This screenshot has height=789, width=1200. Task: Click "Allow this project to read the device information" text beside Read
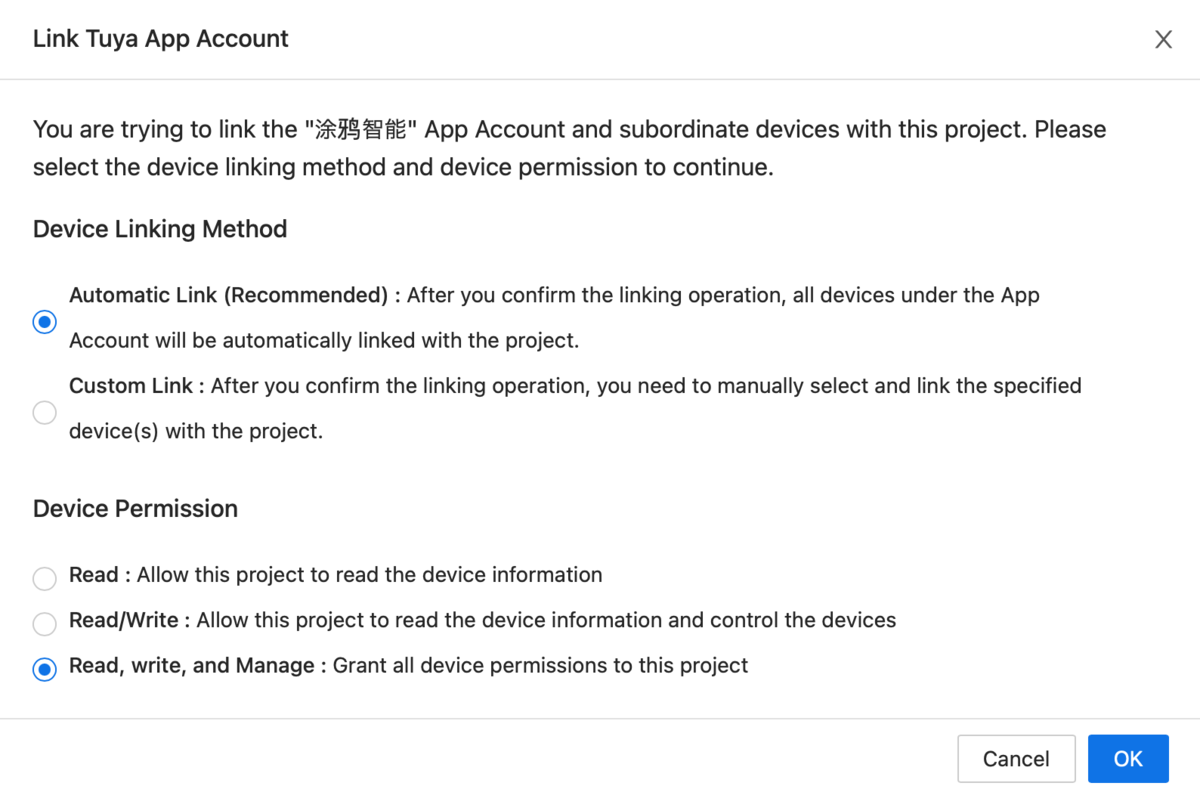[369, 575]
